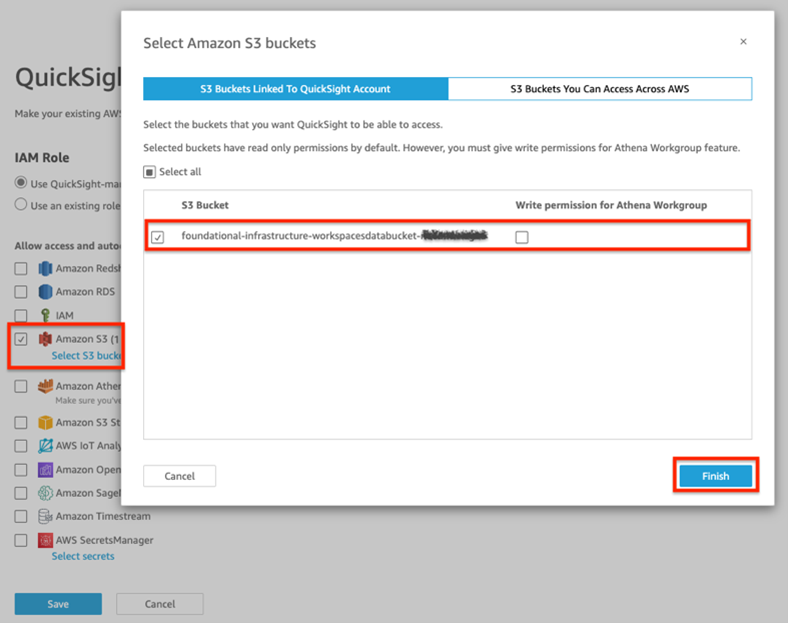
Task: Click Cancel on the QuickSight page
Action: click(160, 604)
